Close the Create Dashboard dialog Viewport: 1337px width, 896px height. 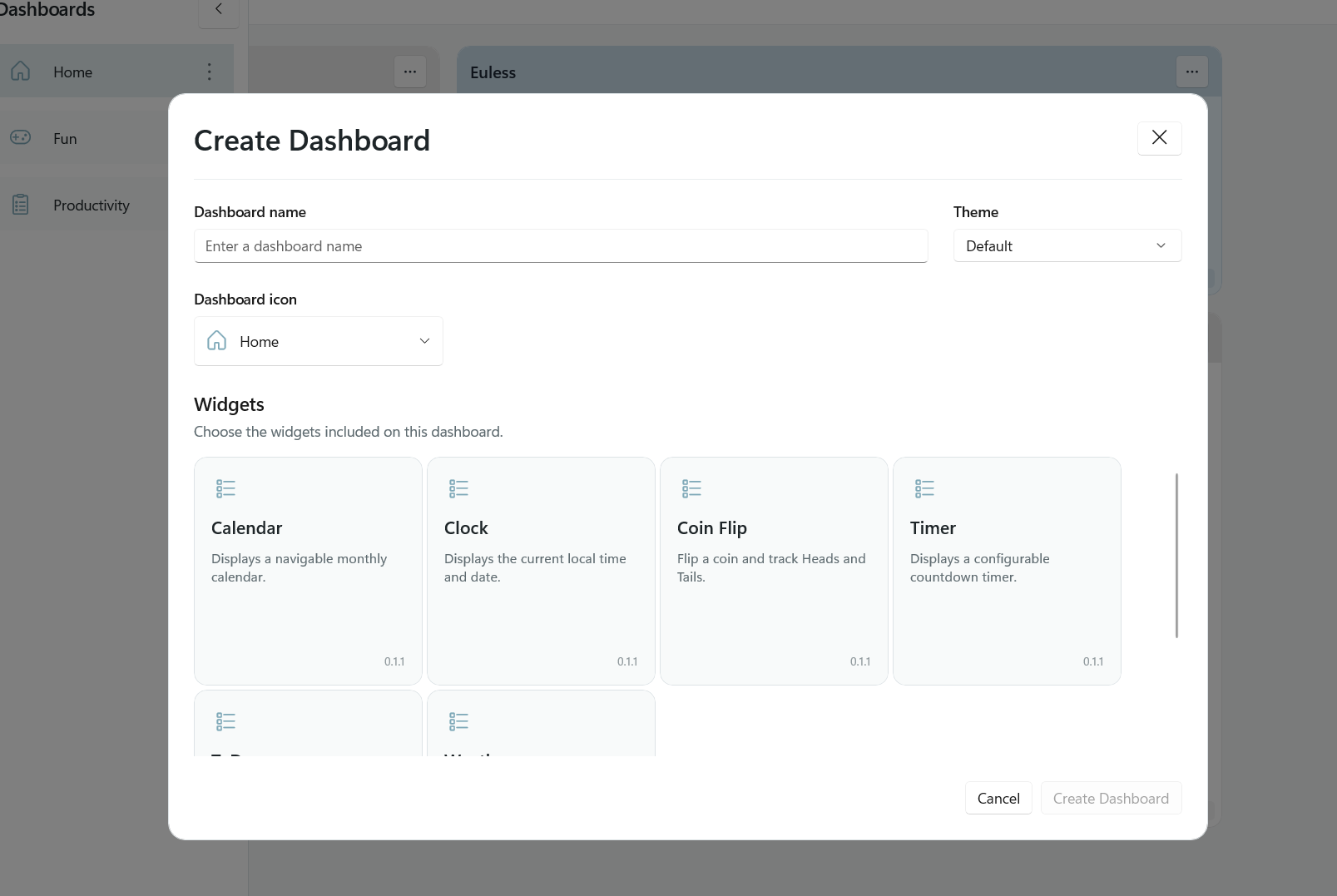coord(1160,137)
